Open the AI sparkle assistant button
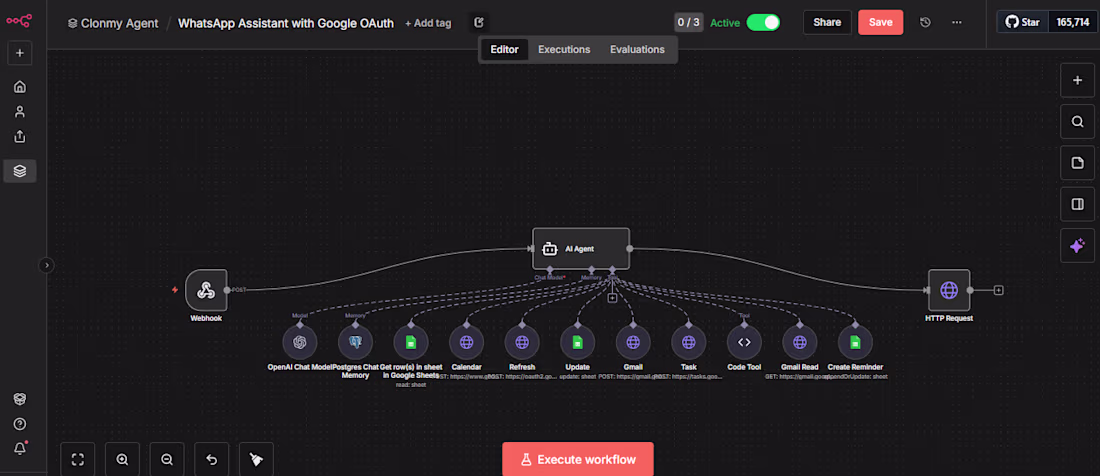This screenshot has width=1100, height=476. click(1078, 246)
